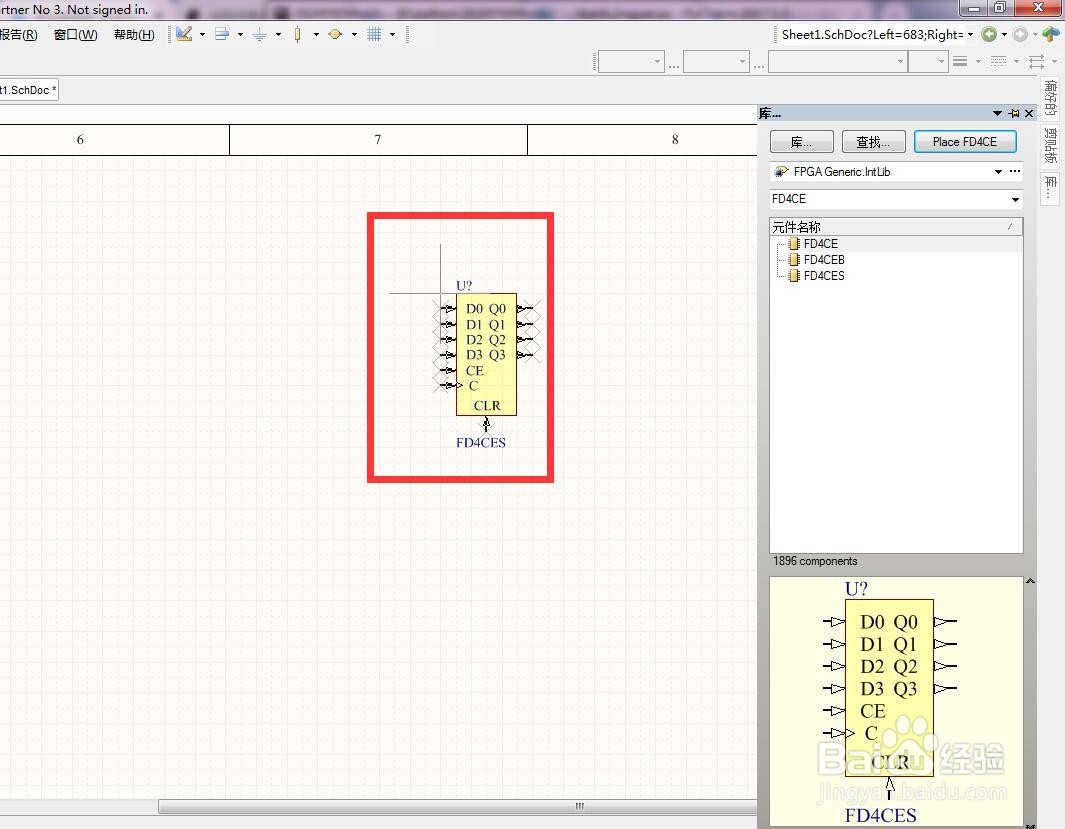Open the first empty font combo box
The width and height of the screenshot is (1065, 829).
[630, 62]
